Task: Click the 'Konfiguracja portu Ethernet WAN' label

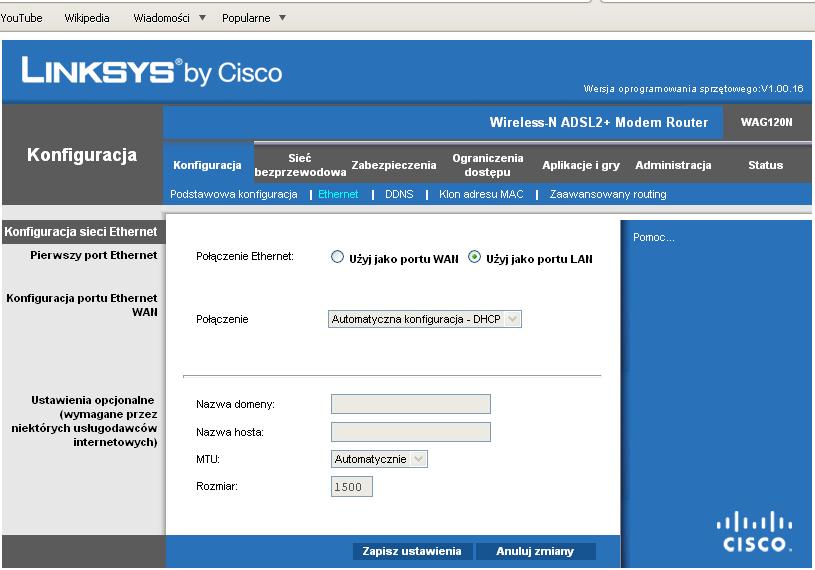Action: 82,305
